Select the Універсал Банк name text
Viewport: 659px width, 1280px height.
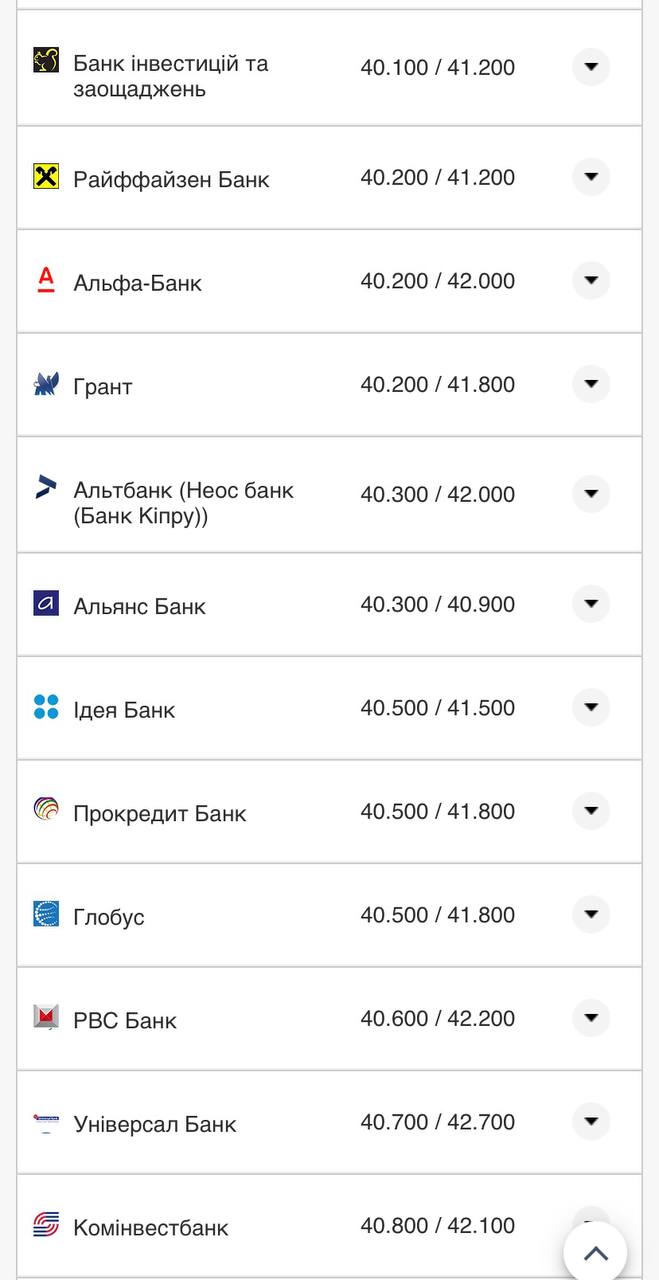coord(155,1124)
